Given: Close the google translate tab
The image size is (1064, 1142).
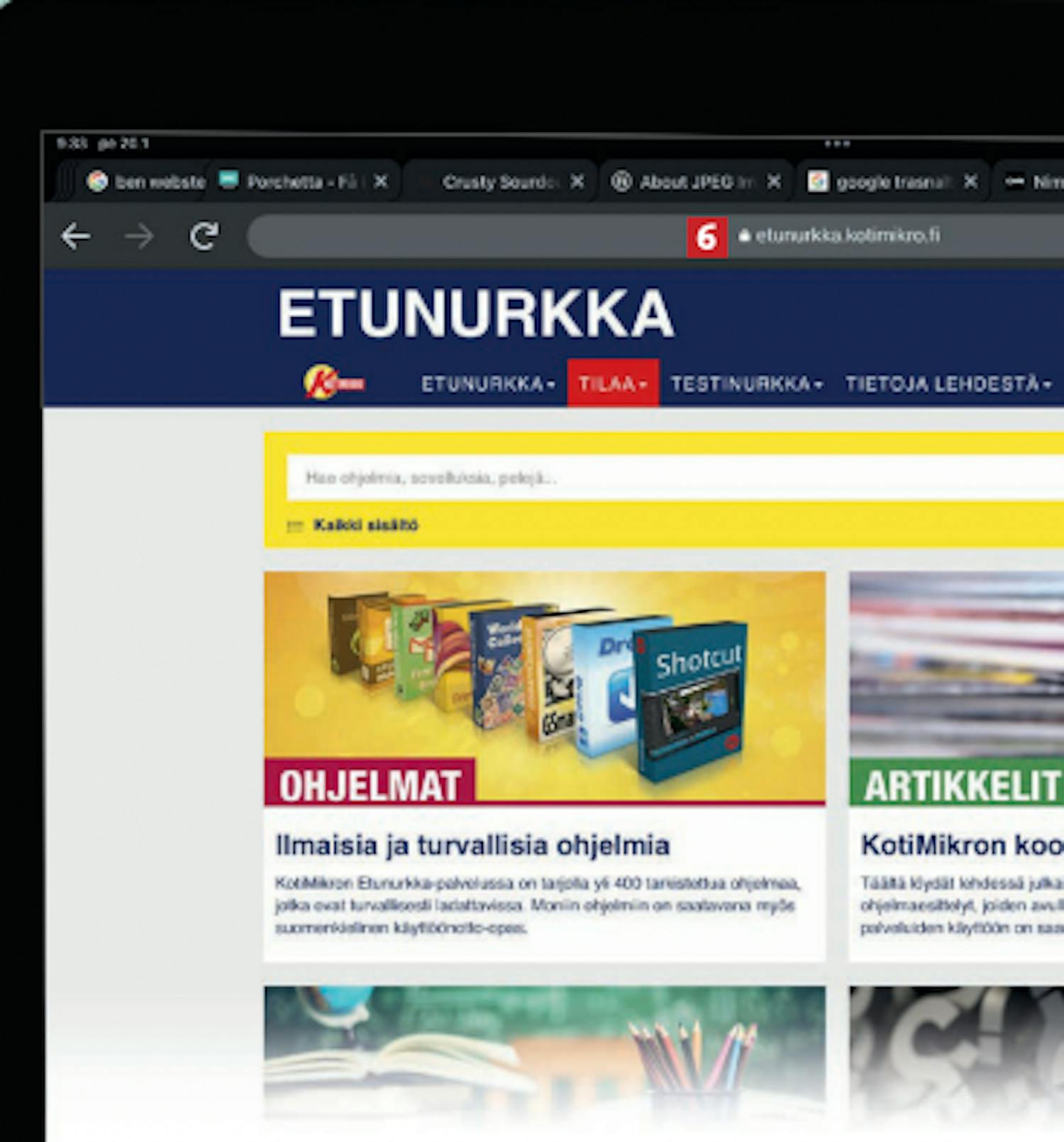Looking at the screenshot, I should (x=970, y=182).
